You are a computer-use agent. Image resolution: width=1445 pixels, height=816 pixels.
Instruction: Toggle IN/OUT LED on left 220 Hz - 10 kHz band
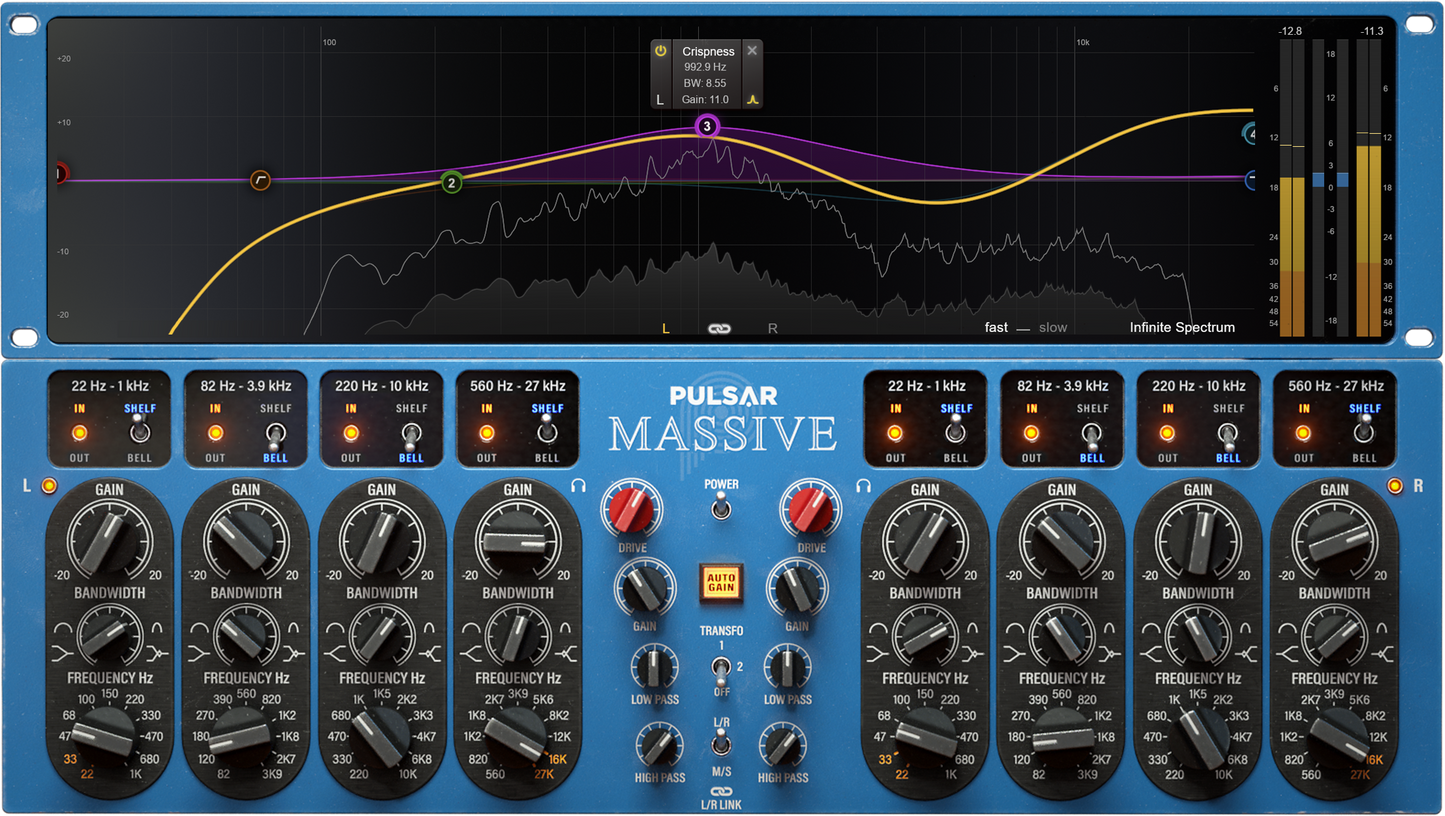pyautogui.click(x=351, y=433)
